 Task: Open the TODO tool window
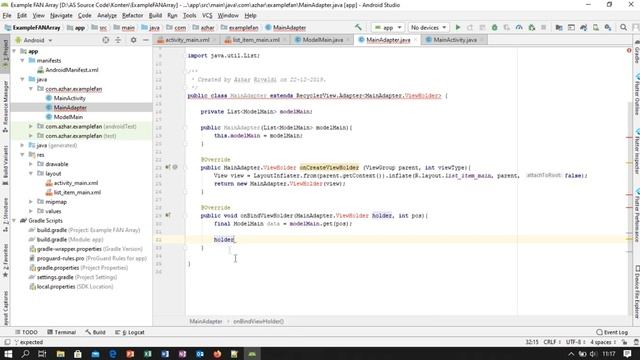(26, 332)
